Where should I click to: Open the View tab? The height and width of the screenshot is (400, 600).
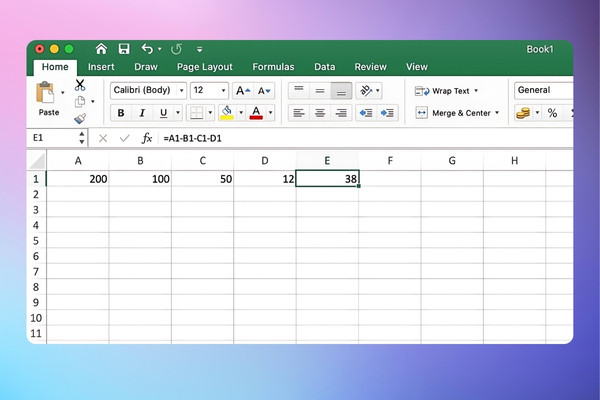417,67
